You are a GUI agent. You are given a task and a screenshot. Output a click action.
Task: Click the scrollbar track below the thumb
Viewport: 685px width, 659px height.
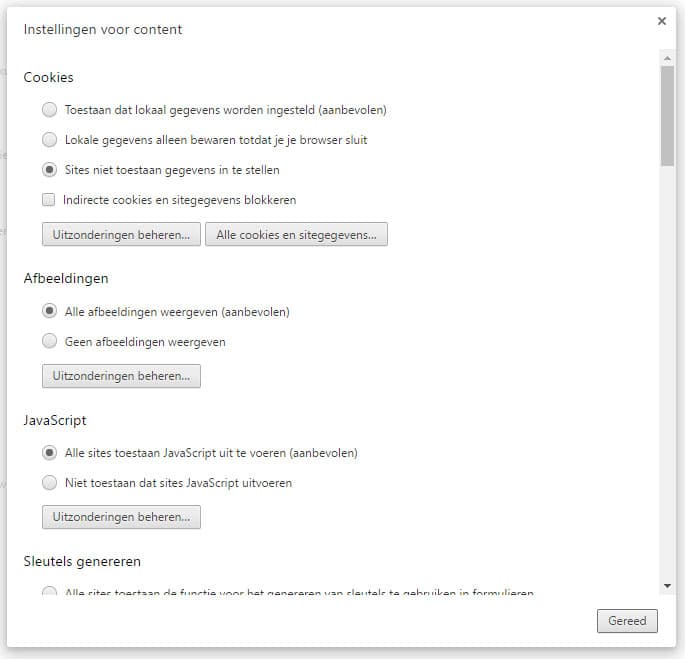tap(667, 371)
